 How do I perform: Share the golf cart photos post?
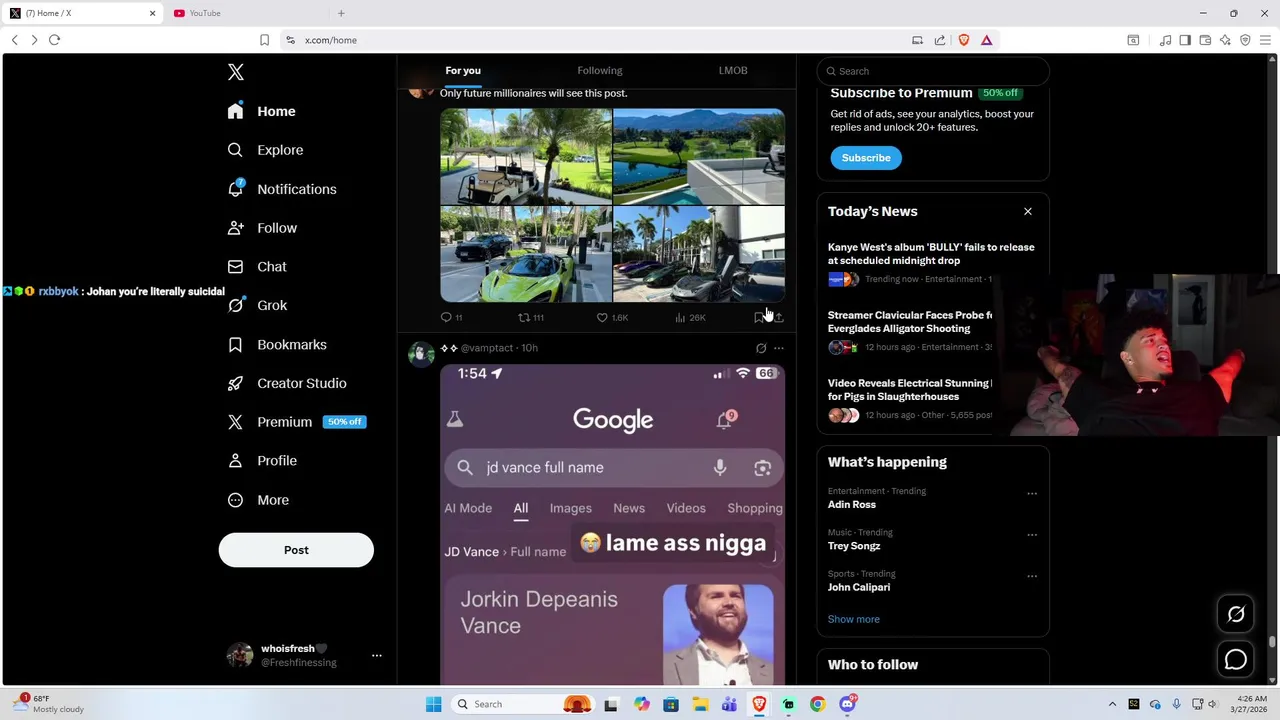point(779,317)
